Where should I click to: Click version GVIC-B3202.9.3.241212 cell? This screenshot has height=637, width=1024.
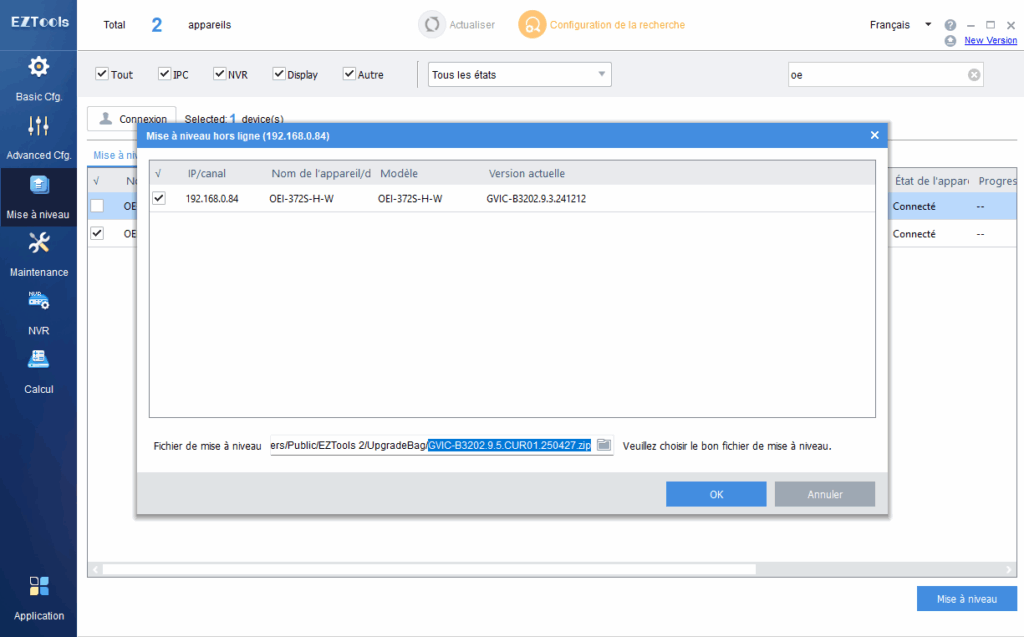coord(536,199)
